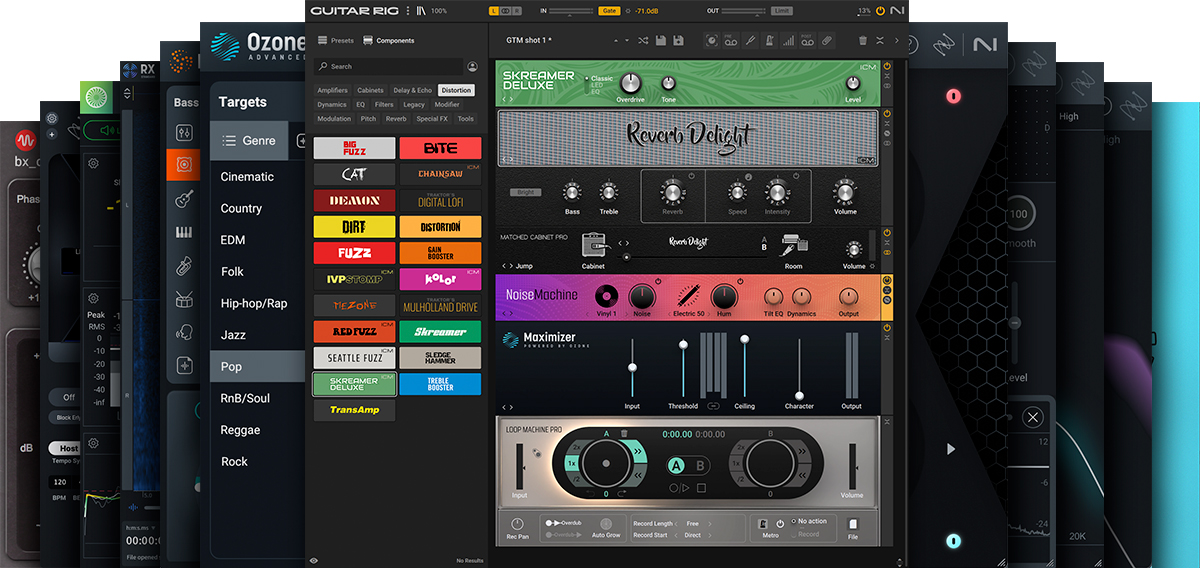This screenshot has height=568, width=1200.
Task: Toggle the Guitar Rig power button
Action: (x=880, y=11)
